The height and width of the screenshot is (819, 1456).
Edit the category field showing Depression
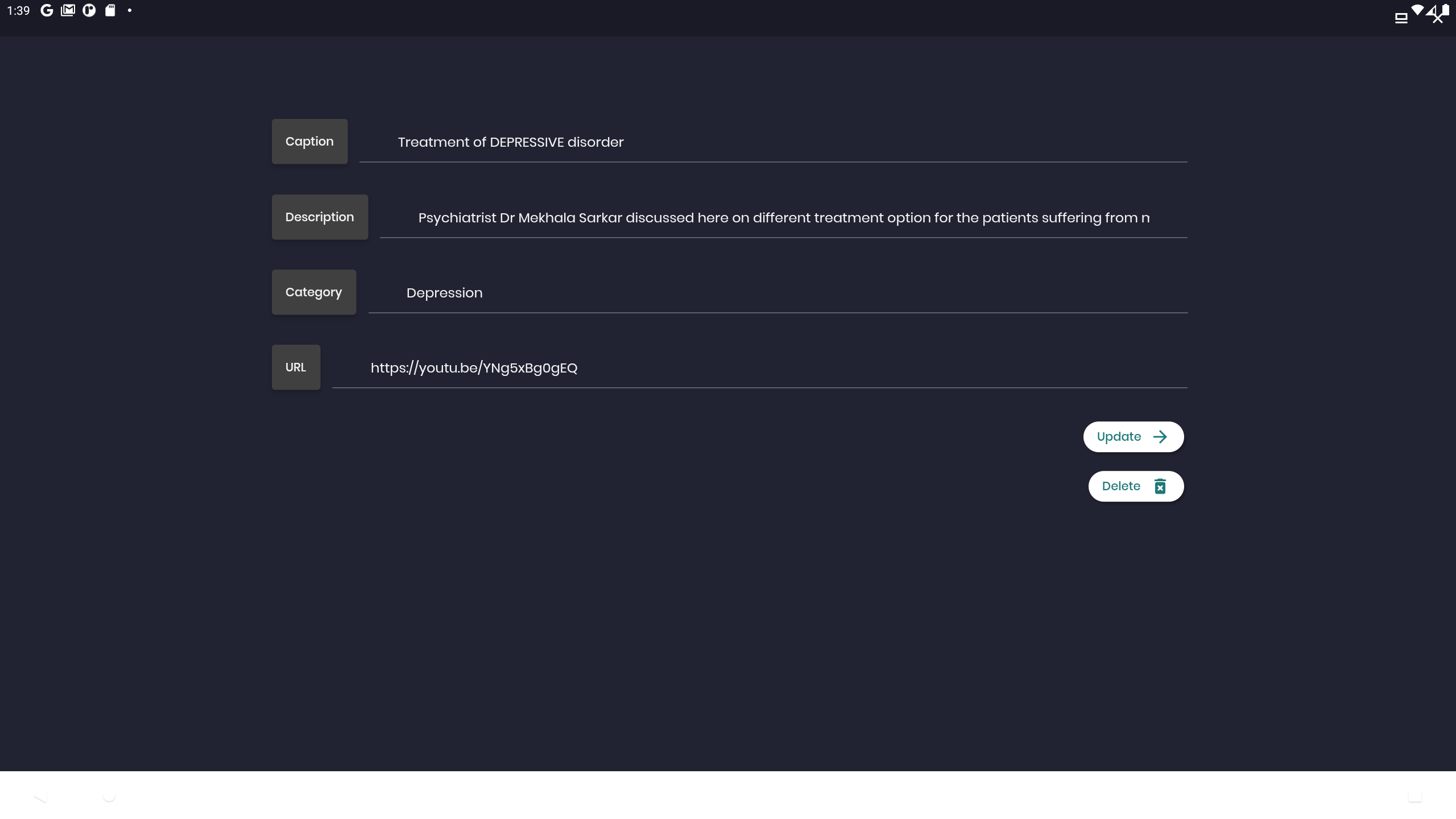(x=778, y=293)
